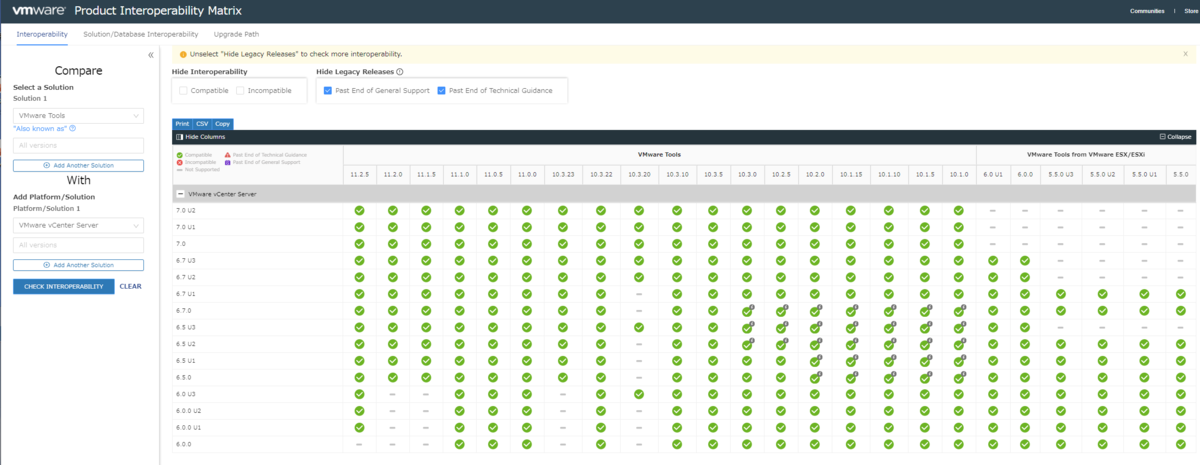Open the "Also known as" link

pyautogui.click(x=39, y=128)
